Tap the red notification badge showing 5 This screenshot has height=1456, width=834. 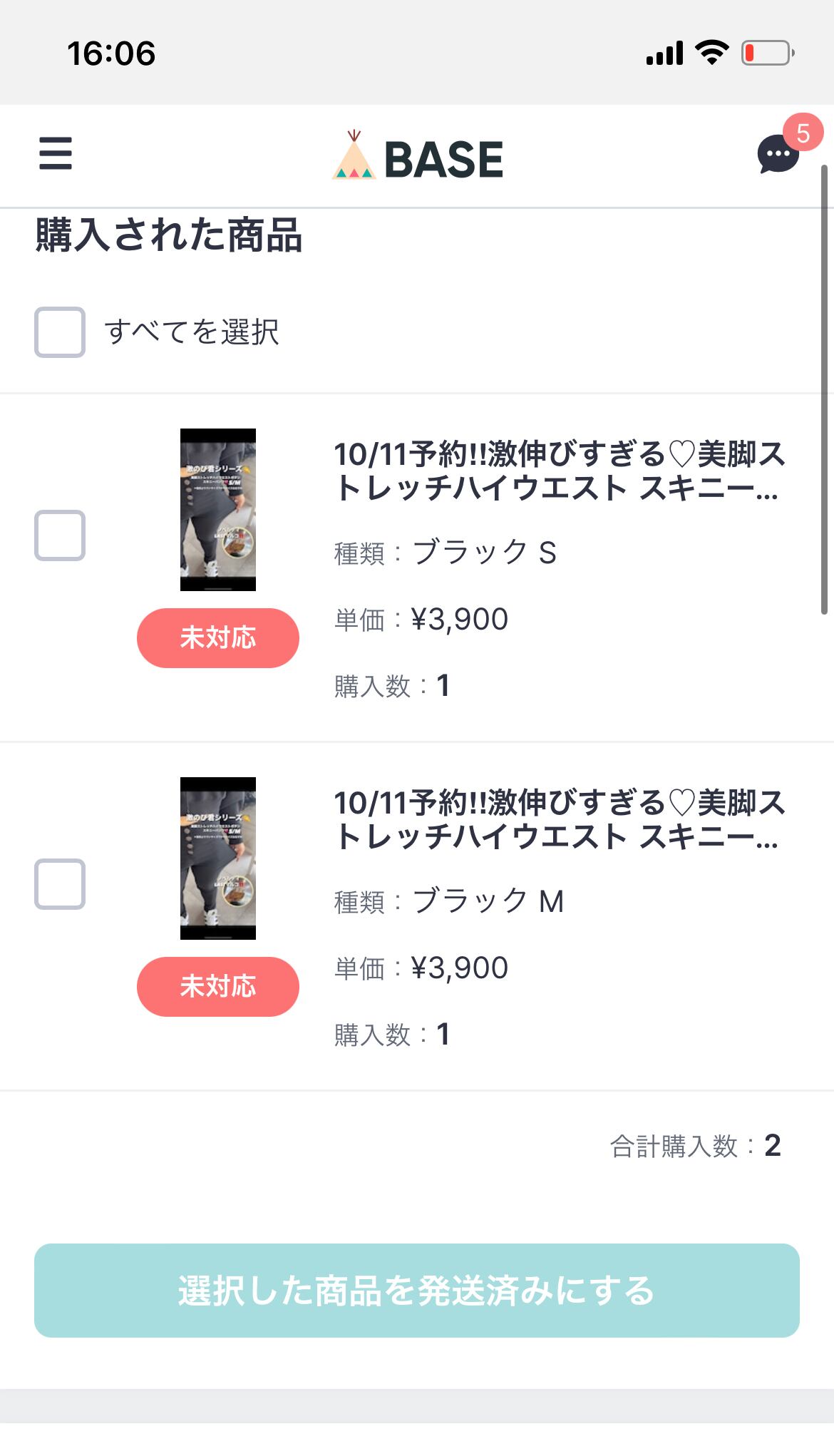click(803, 133)
